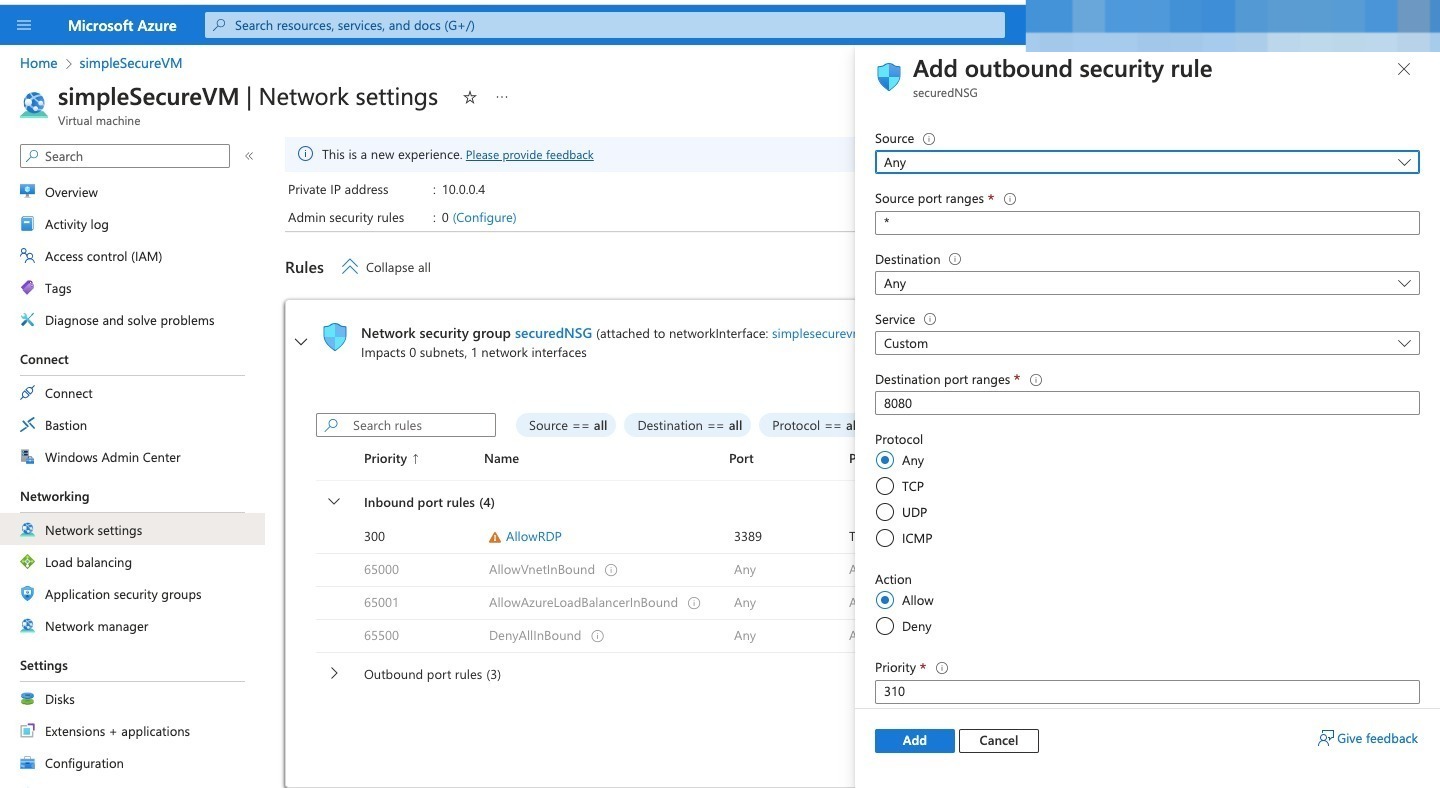Click the DenyAllInBound info icon
The height and width of the screenshot is (788, 1440).
tap(598, 636)
